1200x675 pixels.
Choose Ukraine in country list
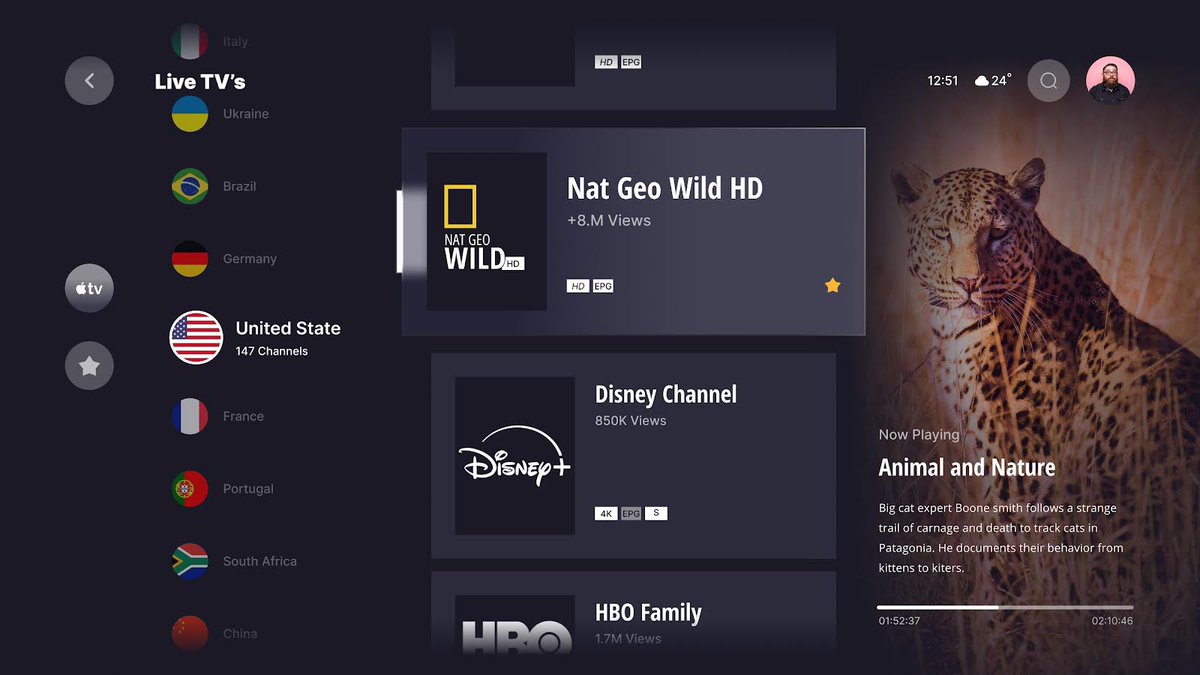point(246,114)
